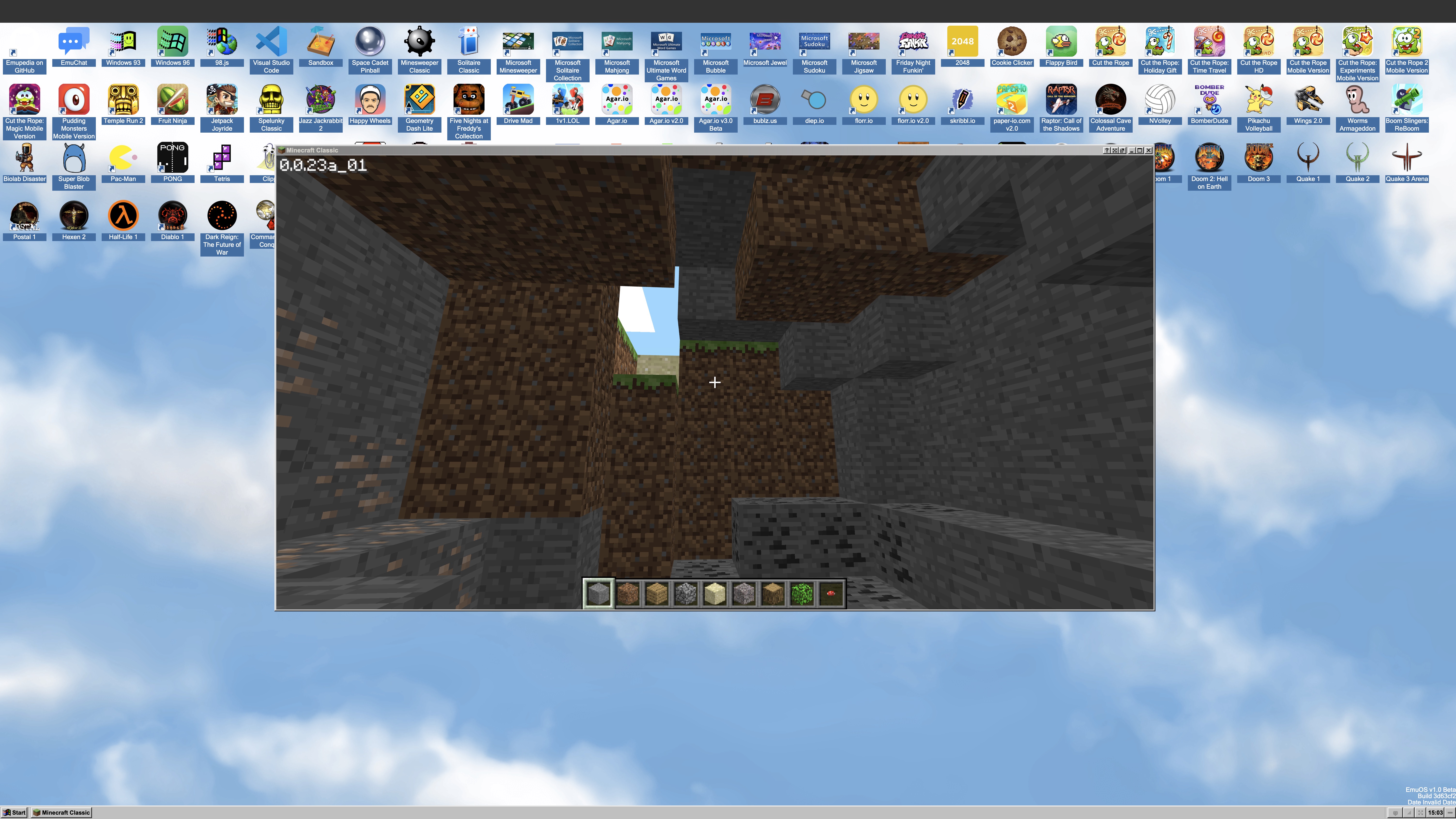Select the sand block hotbar slot

[714, 593]
